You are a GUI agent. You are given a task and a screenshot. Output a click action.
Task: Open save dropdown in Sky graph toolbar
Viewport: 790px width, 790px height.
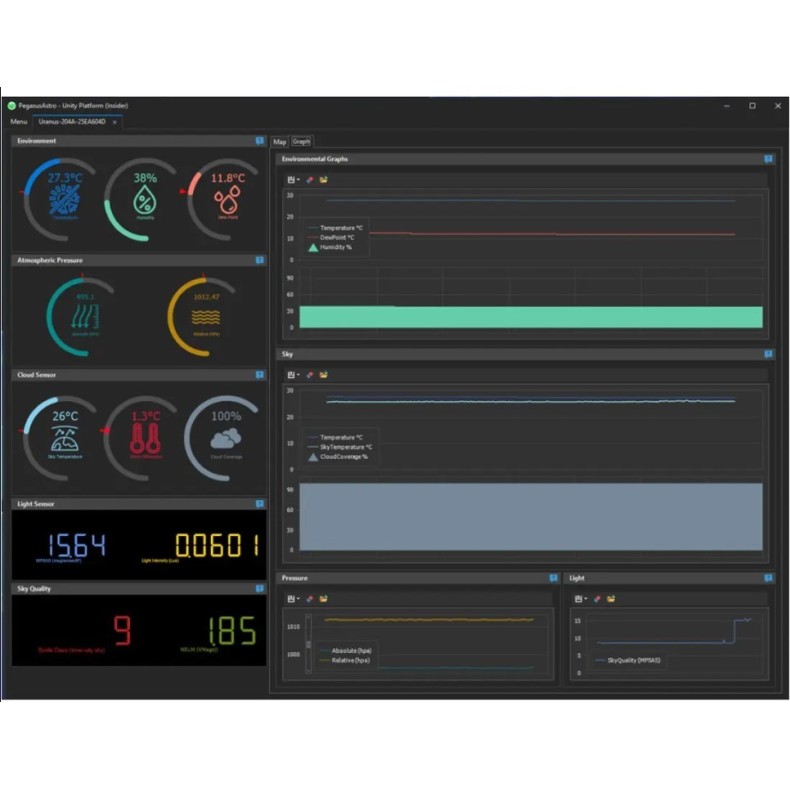[293, 375]
